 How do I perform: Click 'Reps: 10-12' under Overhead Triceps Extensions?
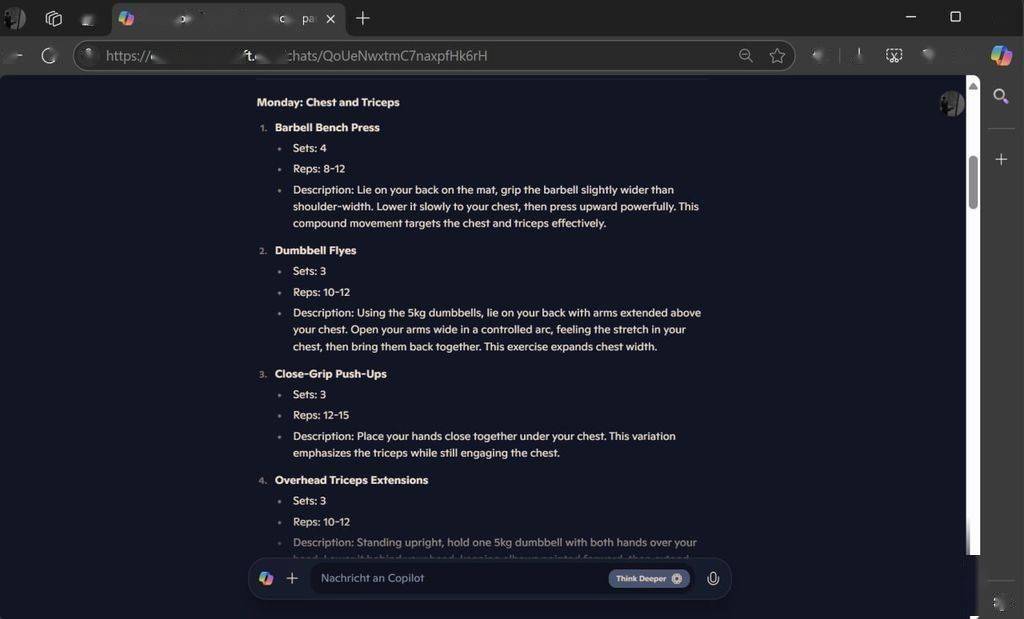(321, 522)
